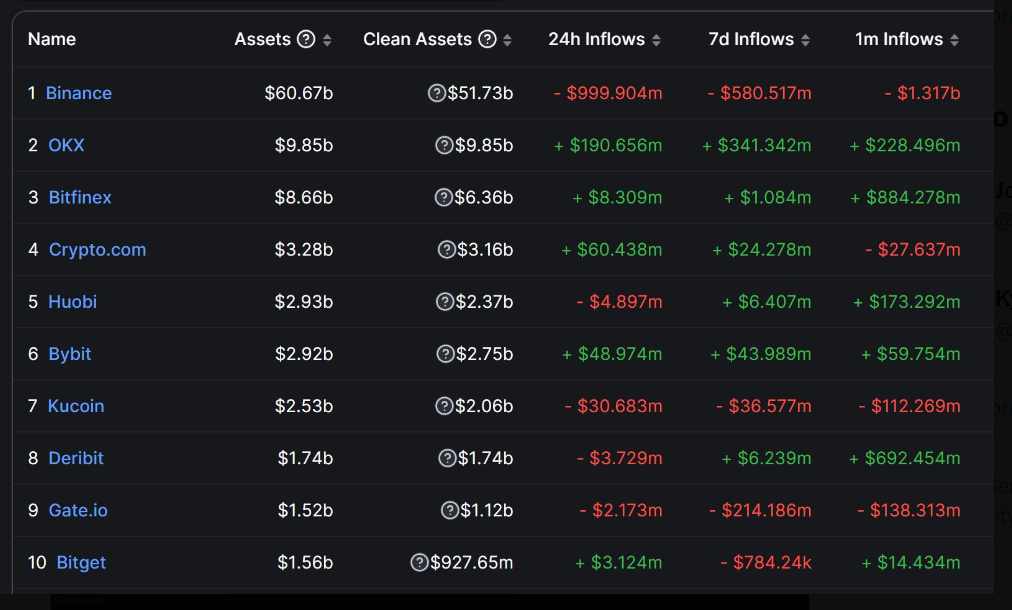Click question icon in Bitfinex clean assets cell
Image resolution: width=1012 pixels, height=610 pixels.
click(x=444, y=197)
